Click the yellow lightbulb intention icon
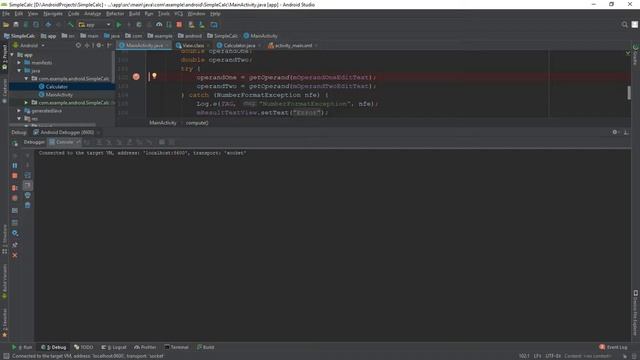This screenshot has width=640, height=360. pos(154,76)
